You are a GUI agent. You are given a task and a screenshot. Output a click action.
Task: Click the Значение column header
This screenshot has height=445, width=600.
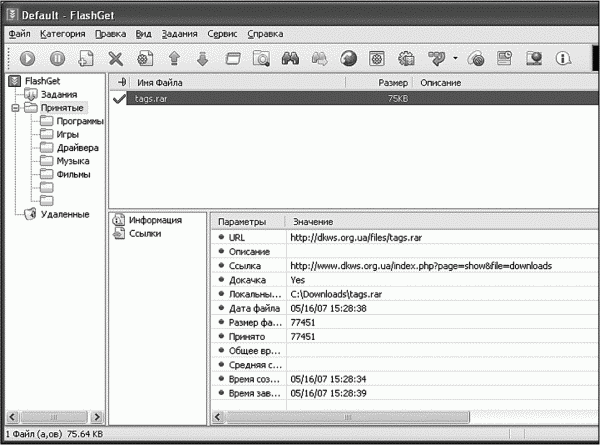click(313, 222)
